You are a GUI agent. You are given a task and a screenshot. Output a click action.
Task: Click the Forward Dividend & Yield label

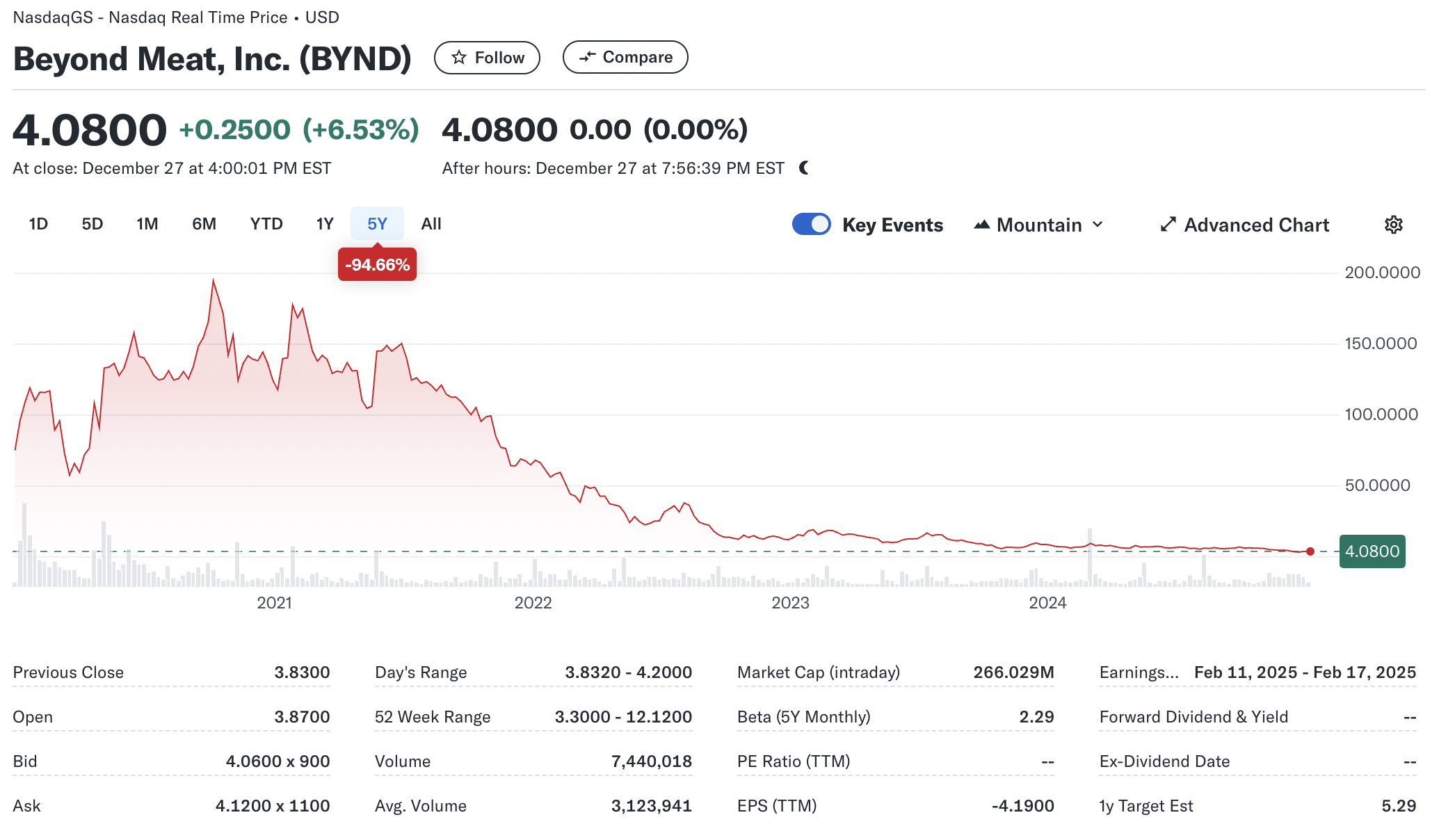[1193, 717]
